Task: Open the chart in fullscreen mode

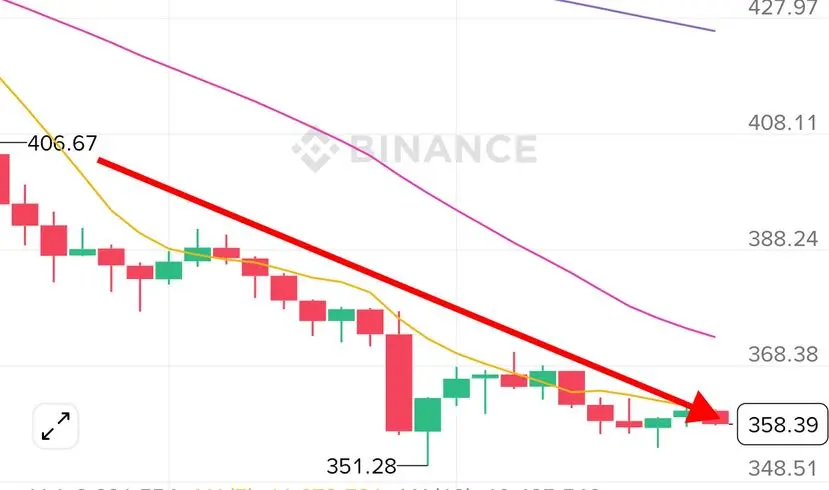Action: (56, 426)
